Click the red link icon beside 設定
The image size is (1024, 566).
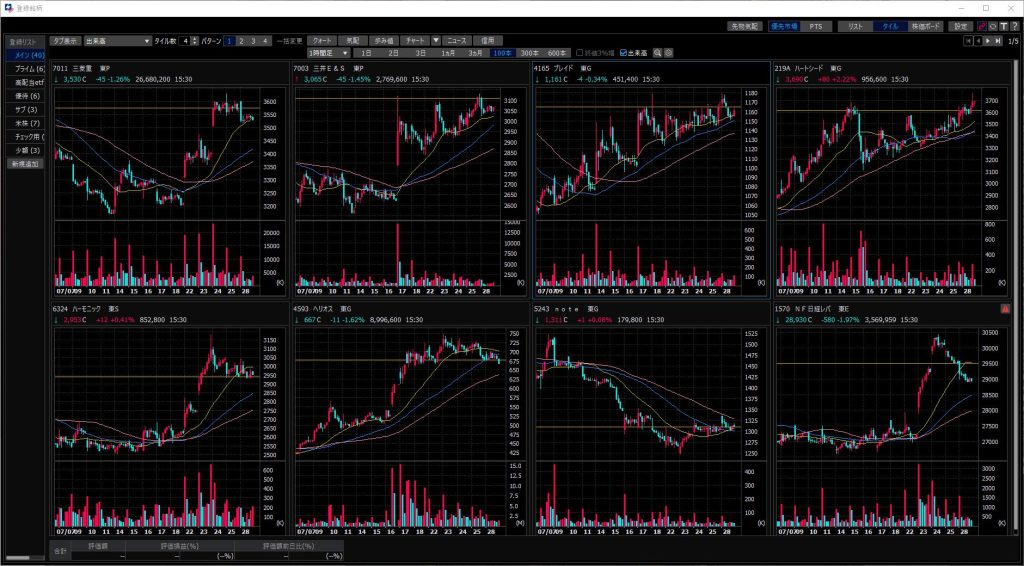point(981,26)
